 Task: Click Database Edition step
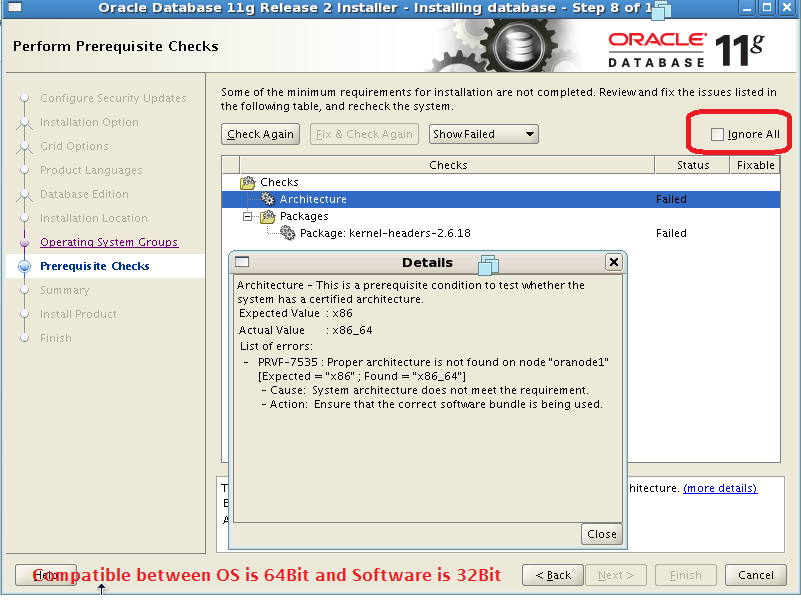[84, 194]
